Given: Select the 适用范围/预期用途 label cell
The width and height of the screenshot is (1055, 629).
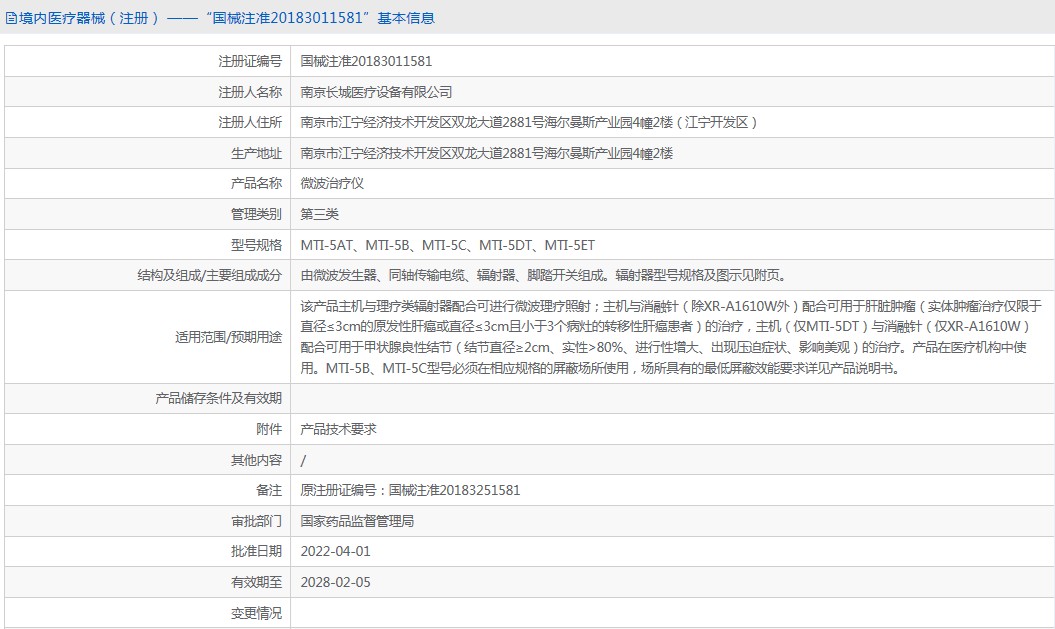Looking at the screenshot, I should 147,337.
